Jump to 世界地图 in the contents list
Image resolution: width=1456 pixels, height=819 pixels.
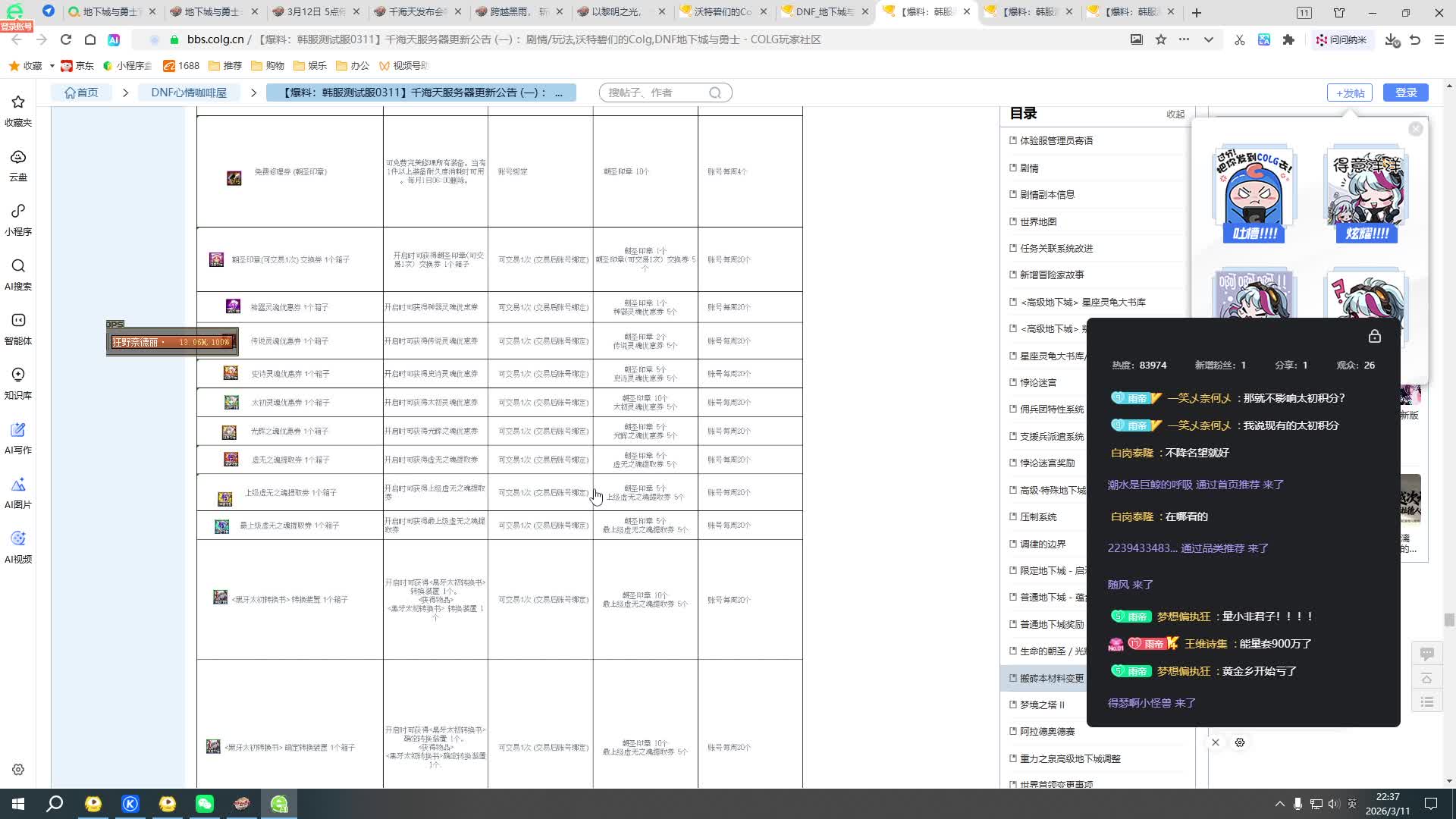point(1037,221)
